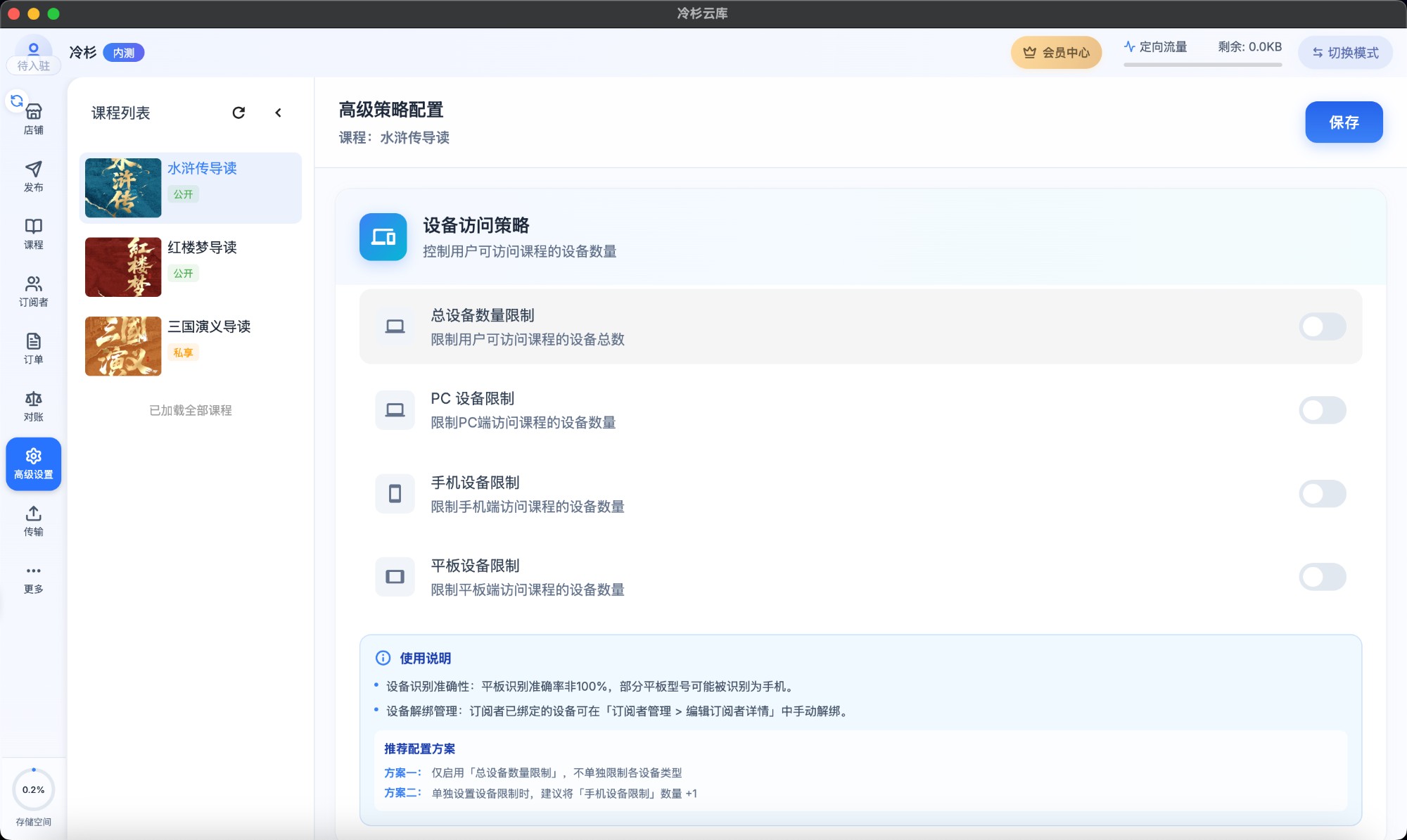The height and width of the screenshot is (840, 1407).
Task: Click 推荐配置方案 heading
Action: tap(419, 749)
